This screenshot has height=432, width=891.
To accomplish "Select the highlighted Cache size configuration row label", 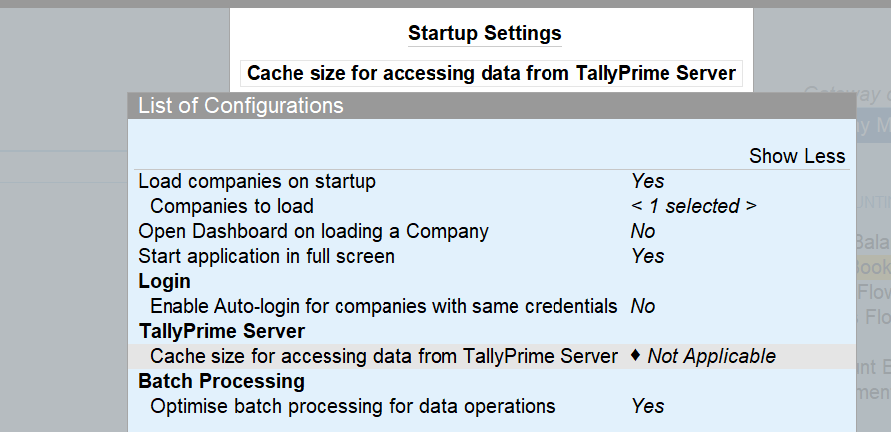I will [x=384, y=356].
